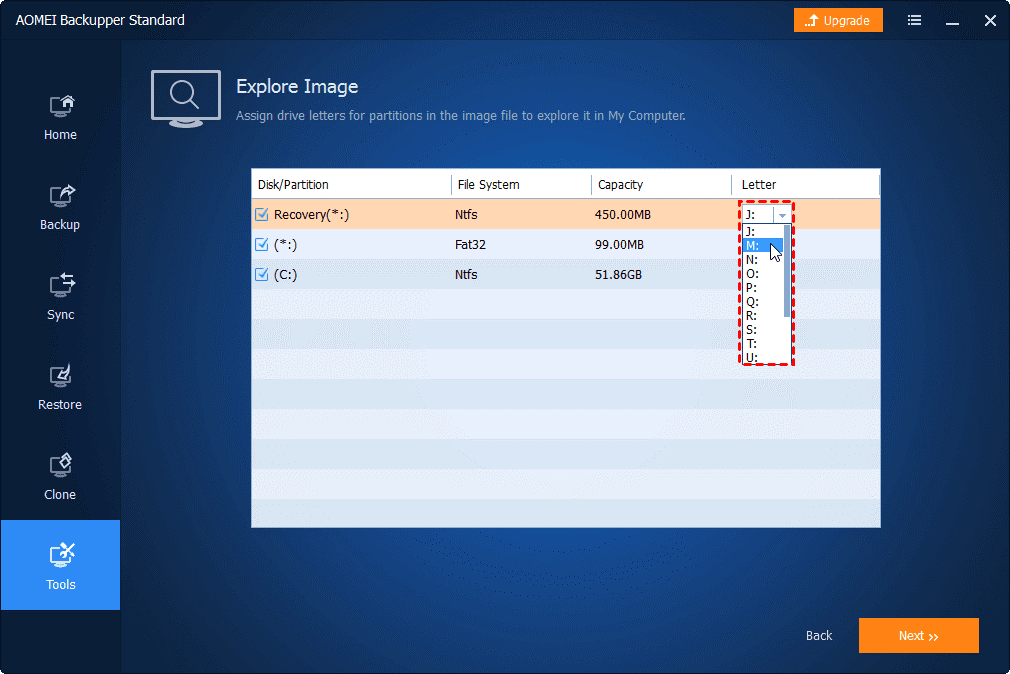Click the drive letter list scrollbar
The width and height of the screenshot is (1010, 674).
click(x=786, y=271)
